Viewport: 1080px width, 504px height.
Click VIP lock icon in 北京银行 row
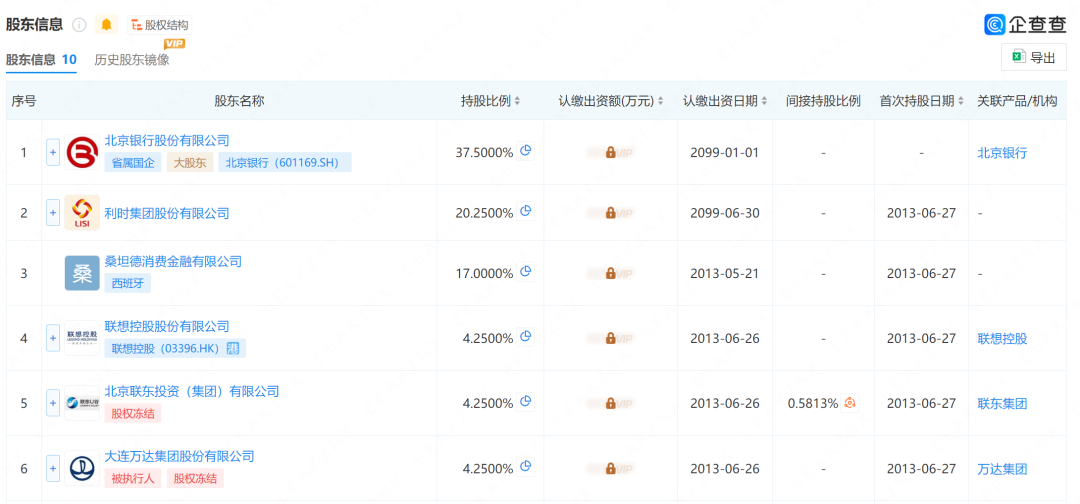[610, 153]
